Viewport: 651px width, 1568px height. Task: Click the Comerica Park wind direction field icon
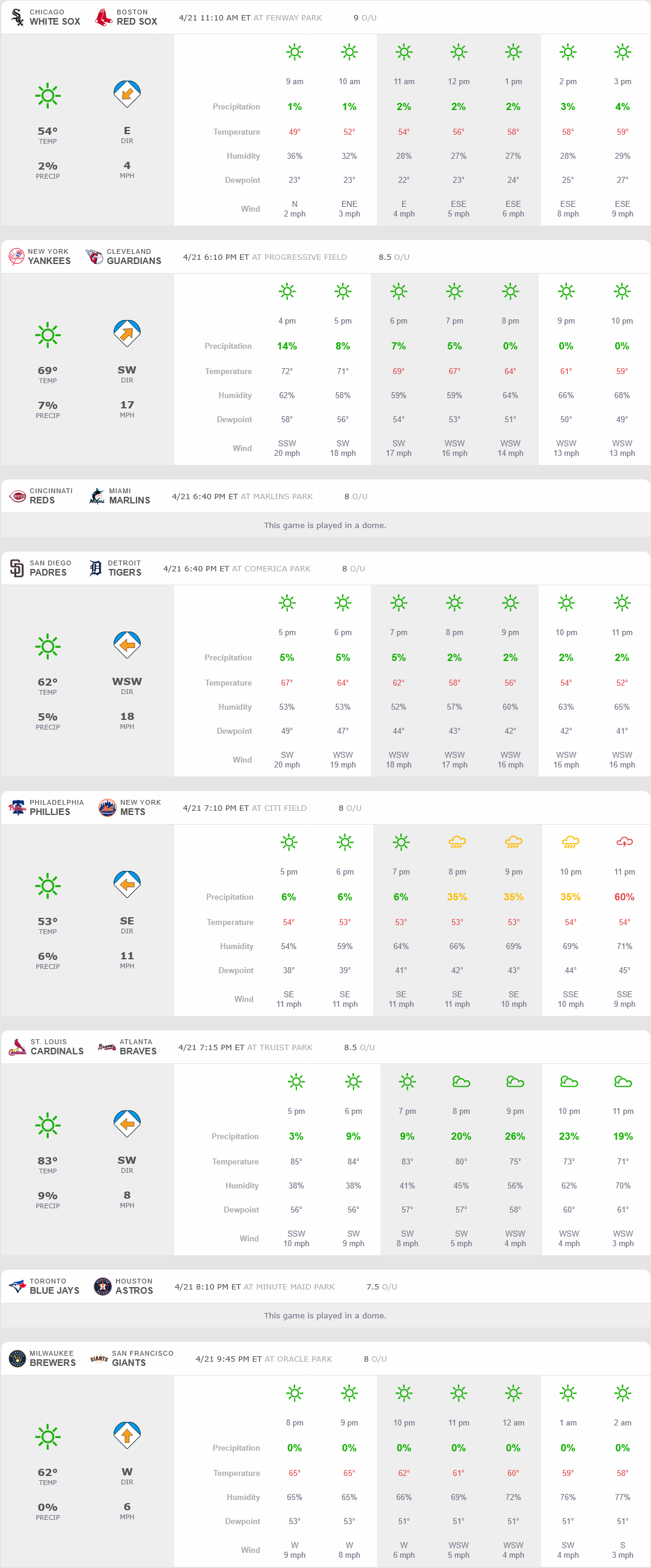pyautogui.click(x=127, y=645)
